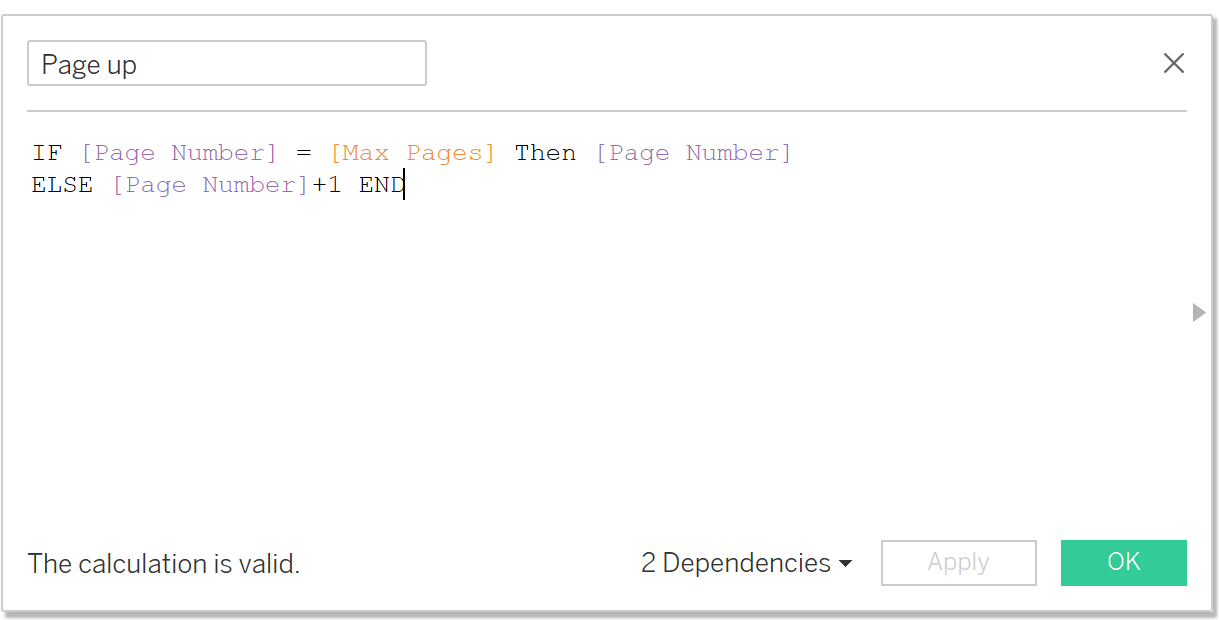This screenshot has width=1219, height=620.
Task: Confirm the calculation with OK
Action: pos(1123,562)
